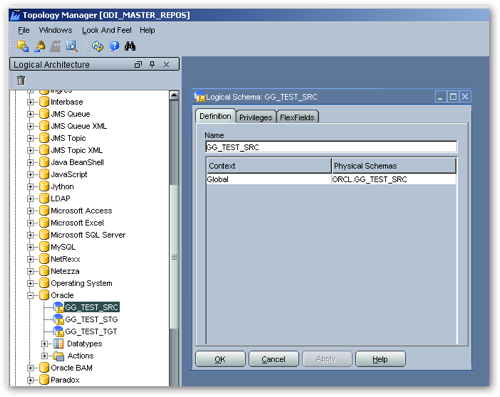Screen dimensions: 500x397
Task: Click the OK button
Action: point(220,359)
